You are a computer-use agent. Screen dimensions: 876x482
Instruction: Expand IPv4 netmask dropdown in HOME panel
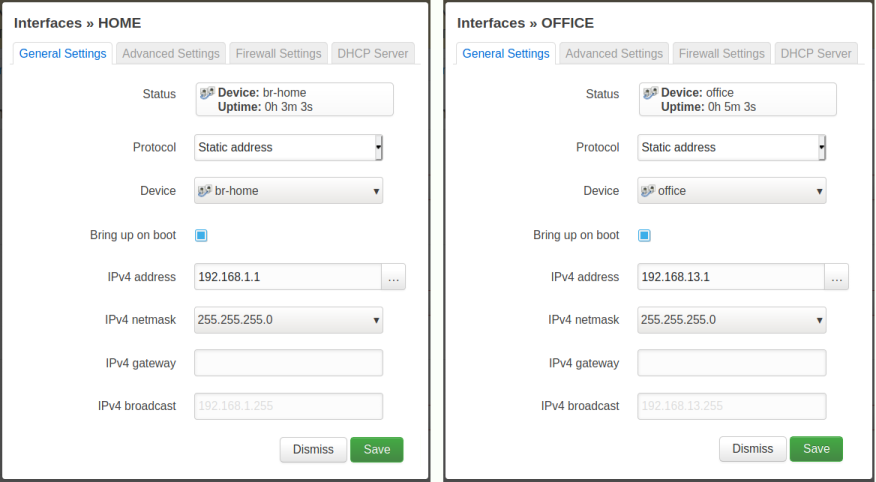point(288,320)
